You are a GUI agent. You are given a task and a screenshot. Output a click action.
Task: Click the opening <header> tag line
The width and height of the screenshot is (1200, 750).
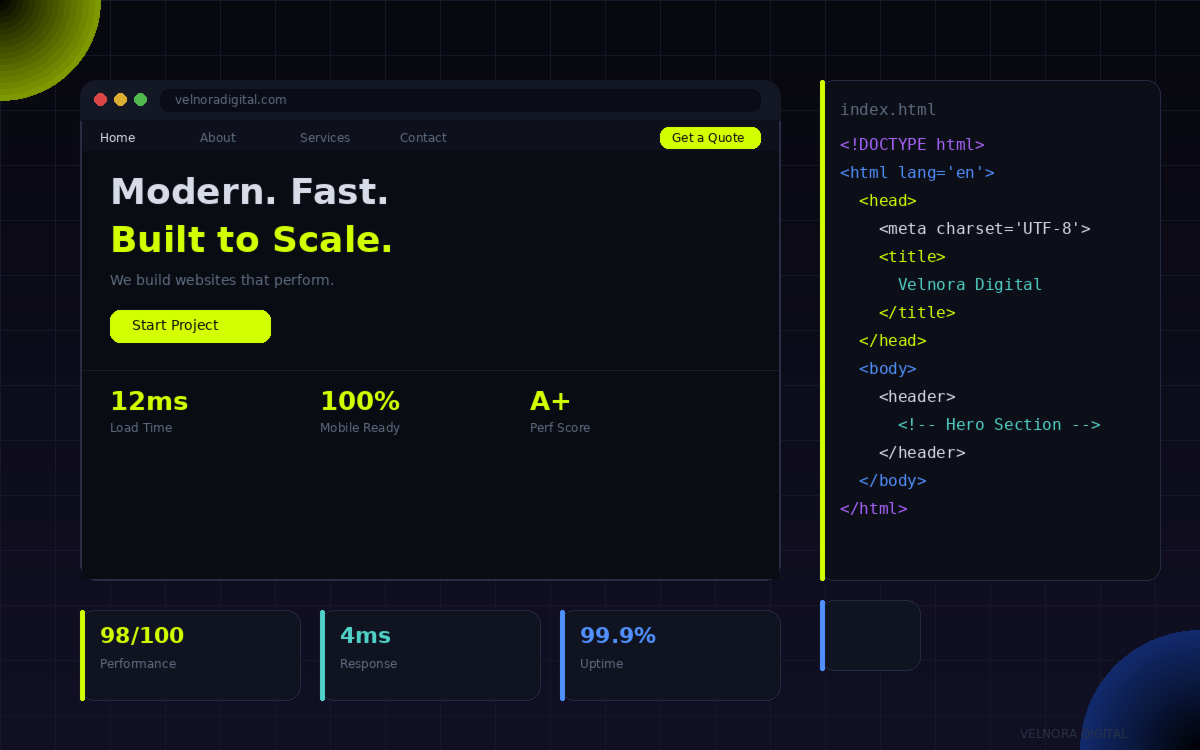pyautogui.click(x=917, y=397)
